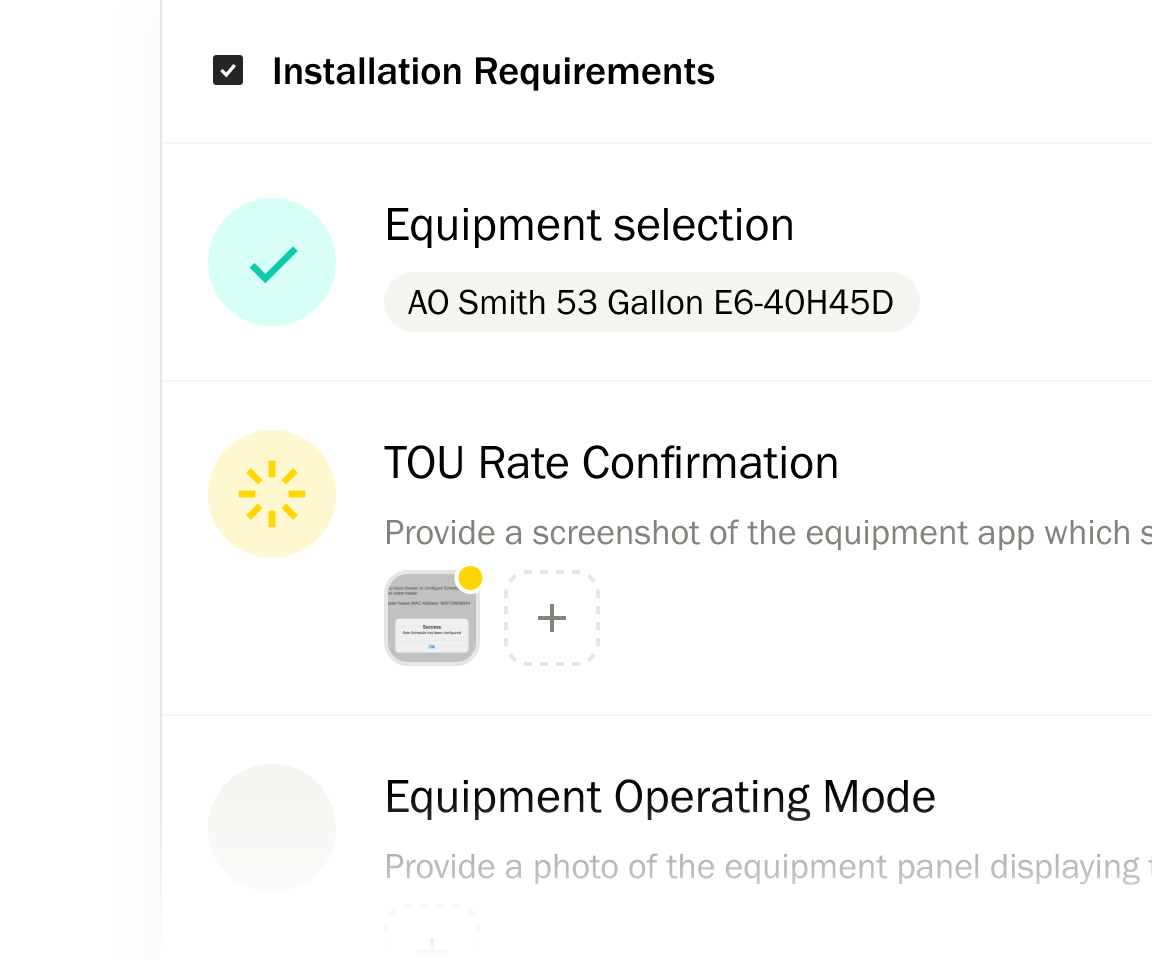
Task: Click the green checkmark status icon
Action: [x=271, y=262]
